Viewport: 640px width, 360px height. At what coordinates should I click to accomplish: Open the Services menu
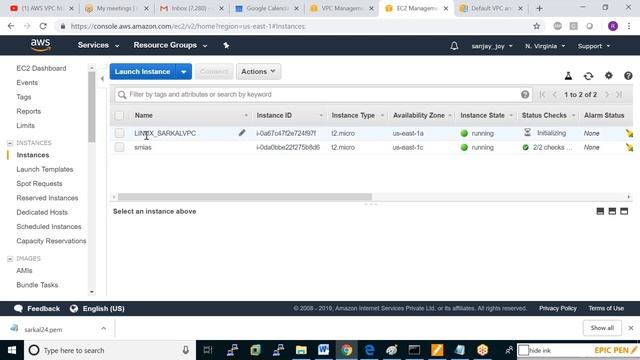tap(98, 45)
